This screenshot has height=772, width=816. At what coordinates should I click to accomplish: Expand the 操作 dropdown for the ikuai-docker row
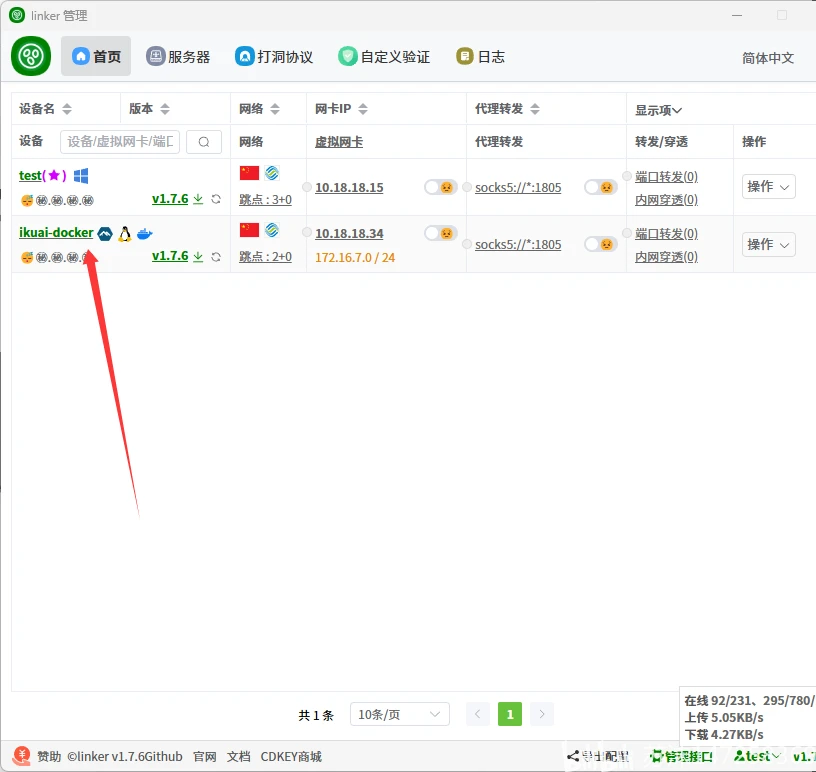(x=768, y=244)
